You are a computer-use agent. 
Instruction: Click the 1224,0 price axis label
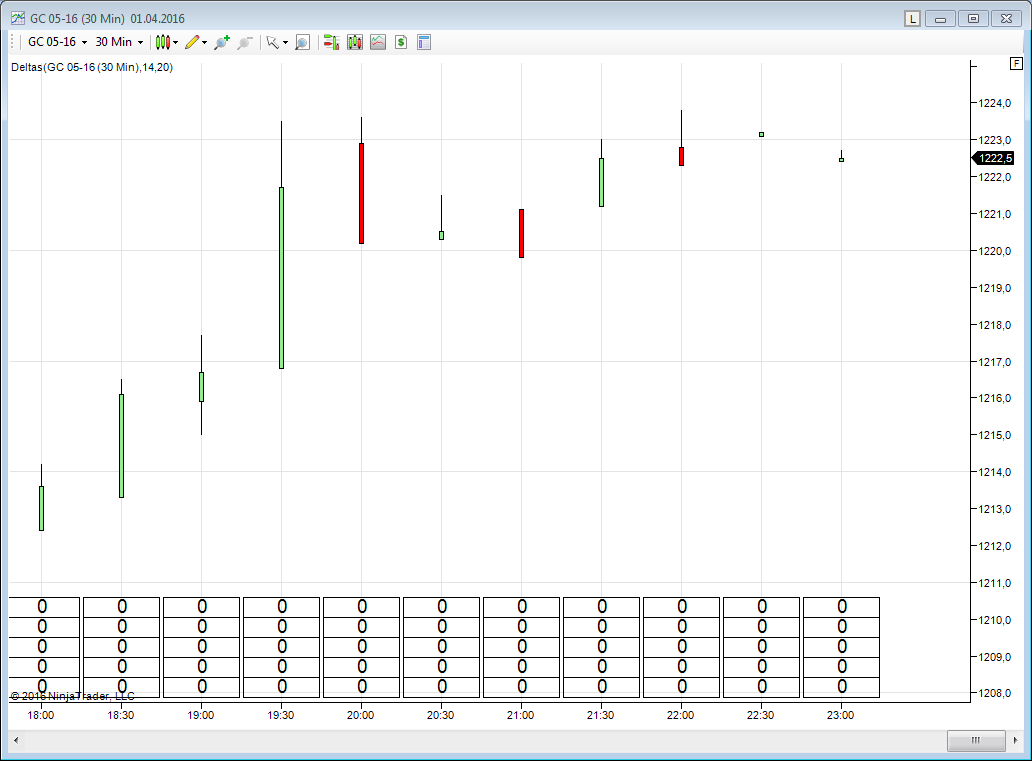pos(994,103)
